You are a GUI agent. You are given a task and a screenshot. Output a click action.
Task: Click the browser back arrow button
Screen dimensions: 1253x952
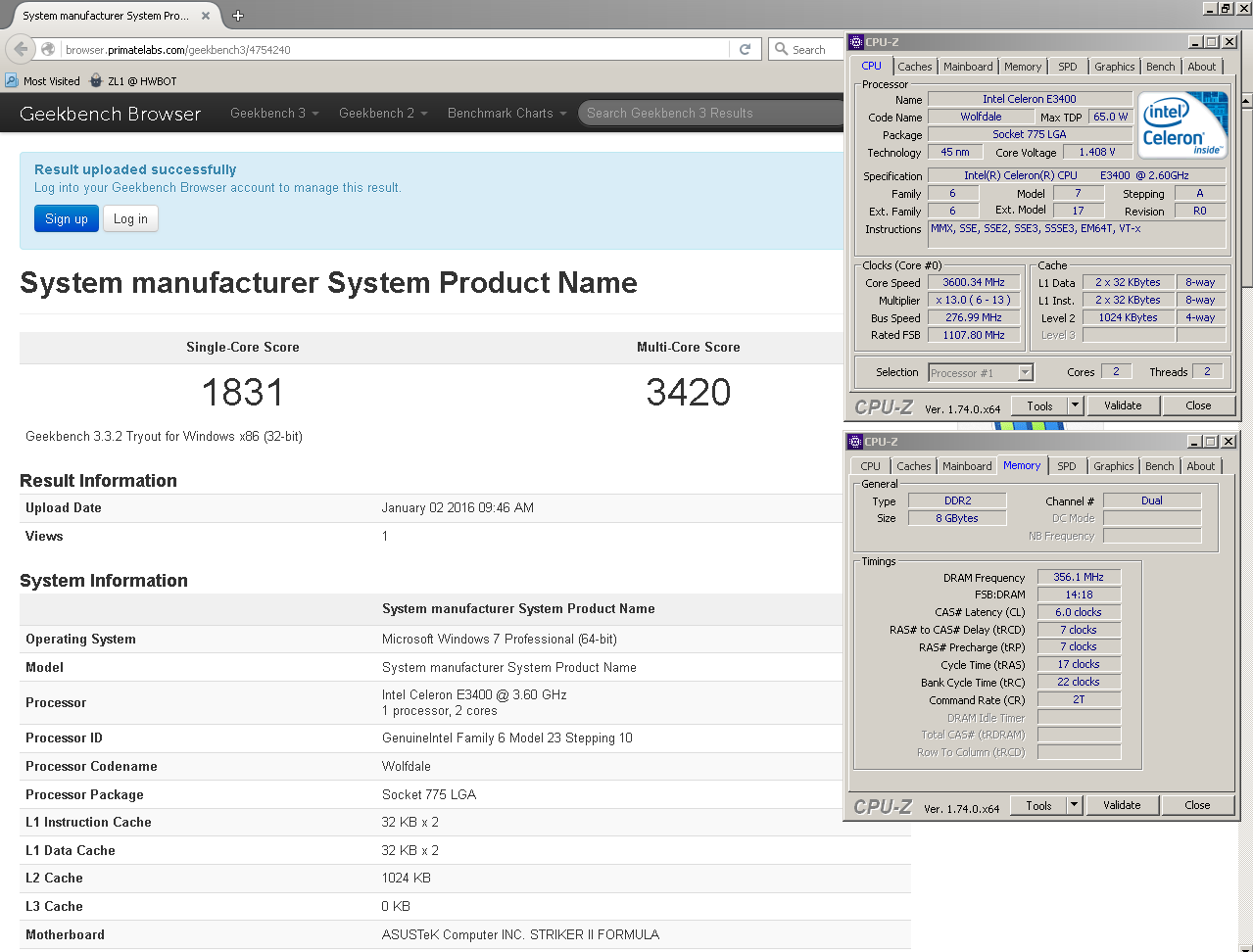coord(21,49)
